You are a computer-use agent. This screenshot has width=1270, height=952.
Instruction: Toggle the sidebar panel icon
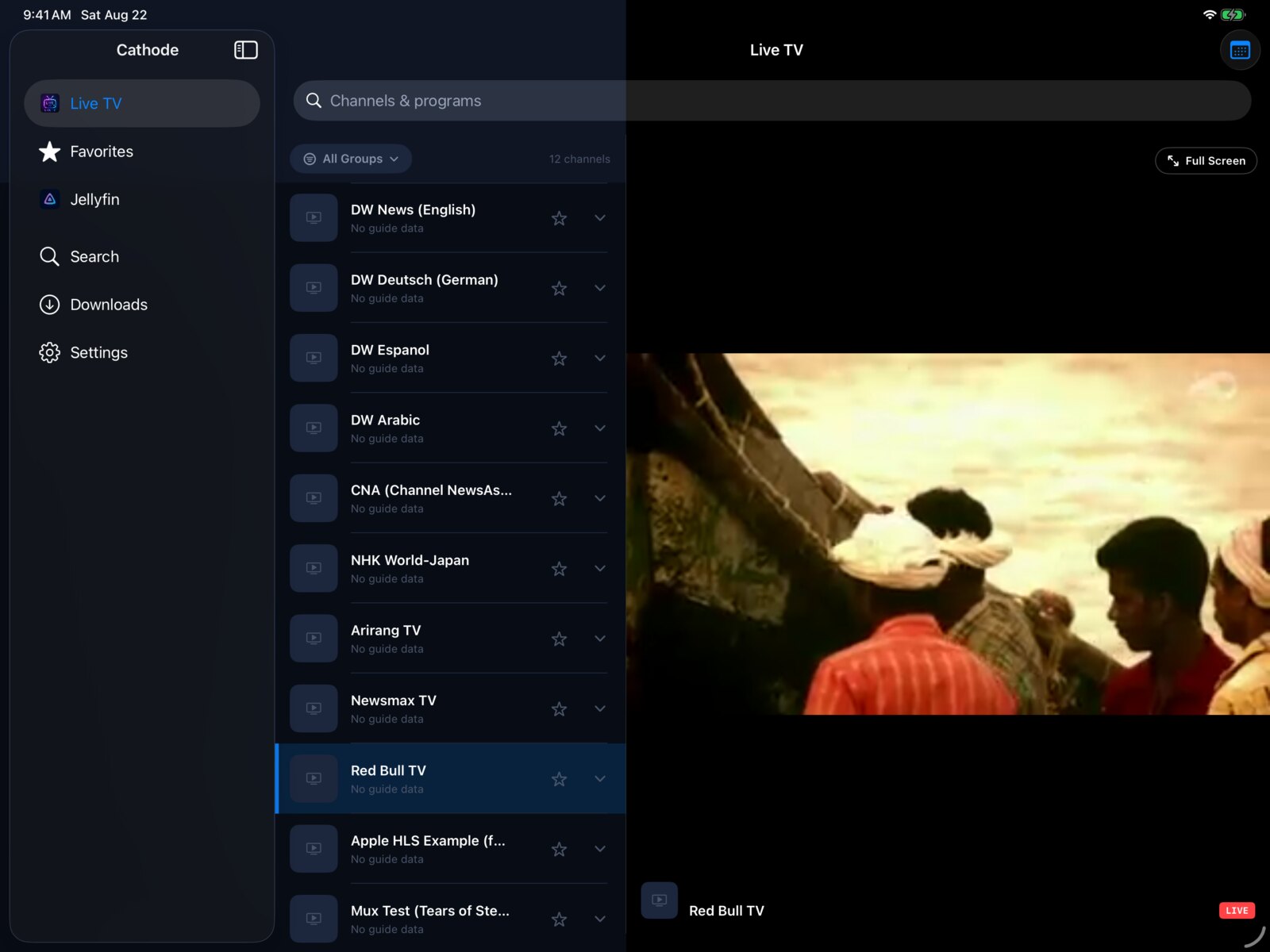point(246,50)
